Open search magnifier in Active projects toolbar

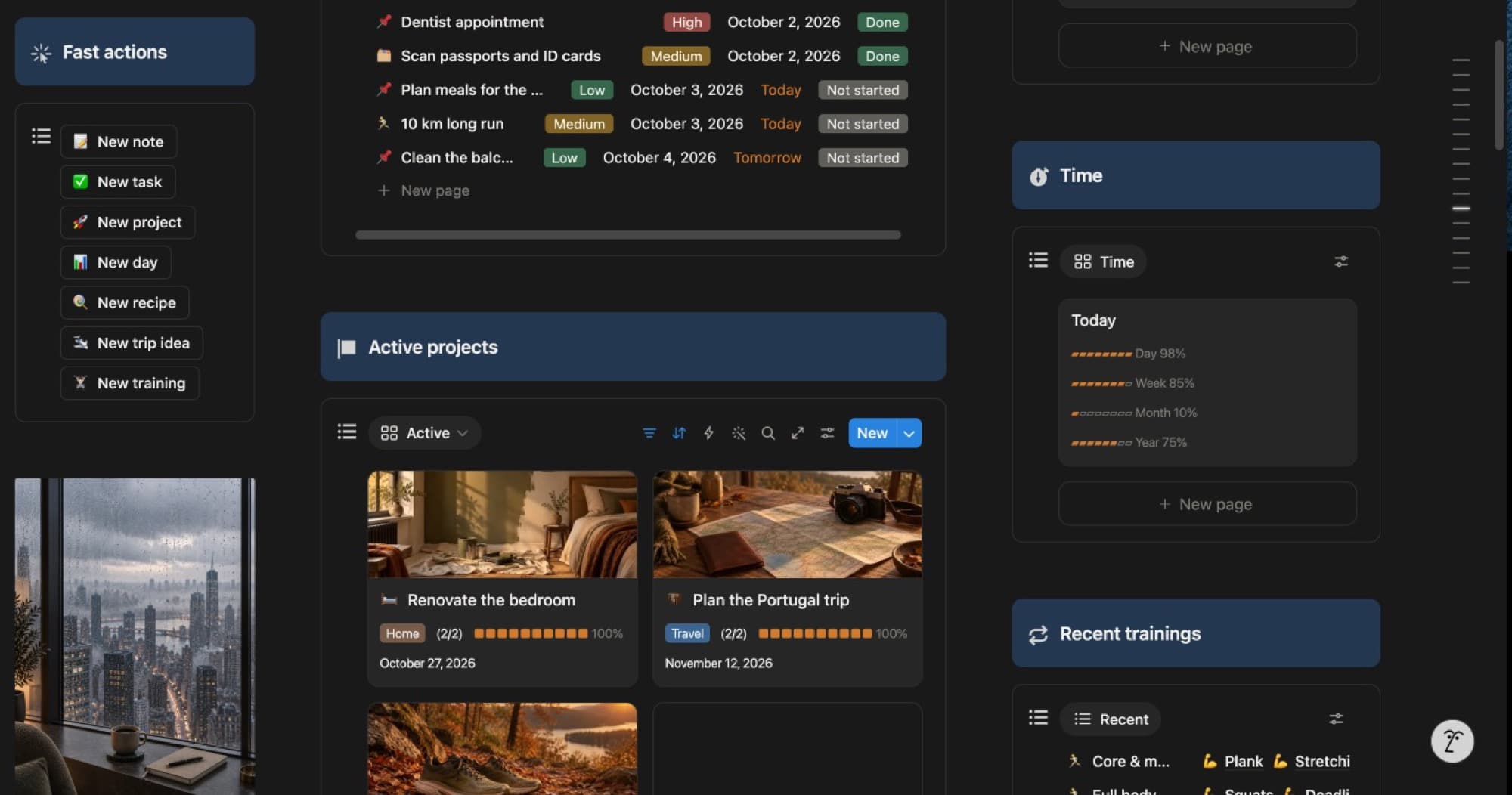(768, 433)
